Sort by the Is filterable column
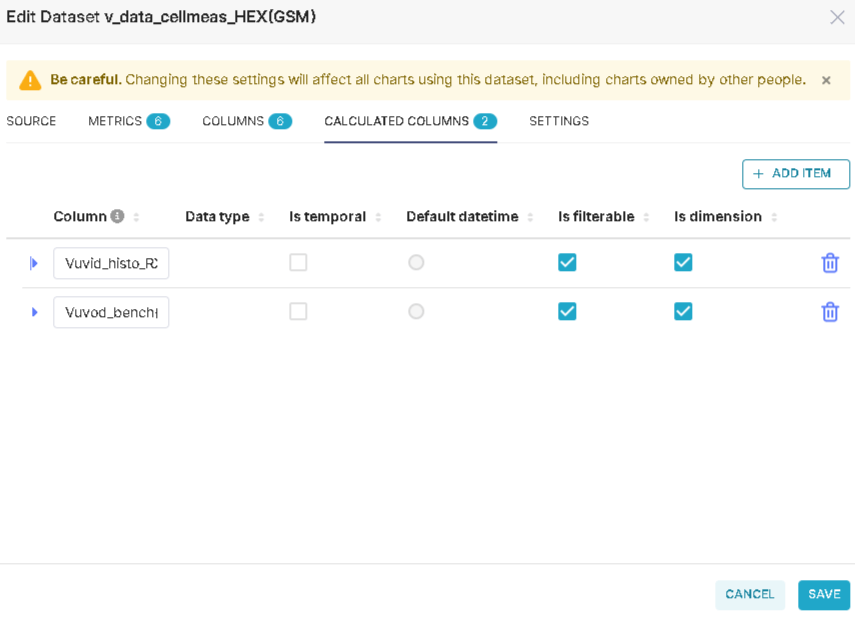 (x=646, y=218)
